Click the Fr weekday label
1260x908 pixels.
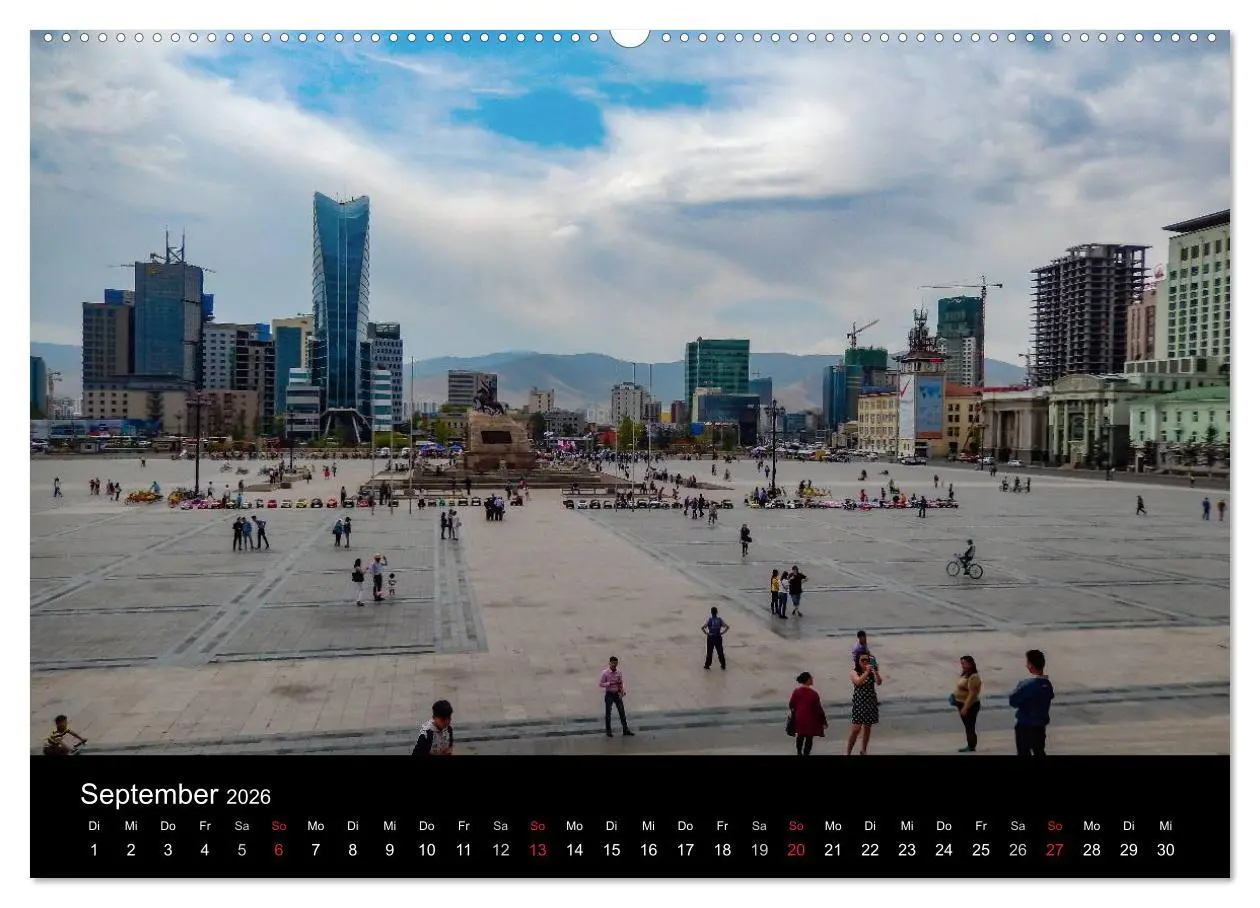(205, 826)
